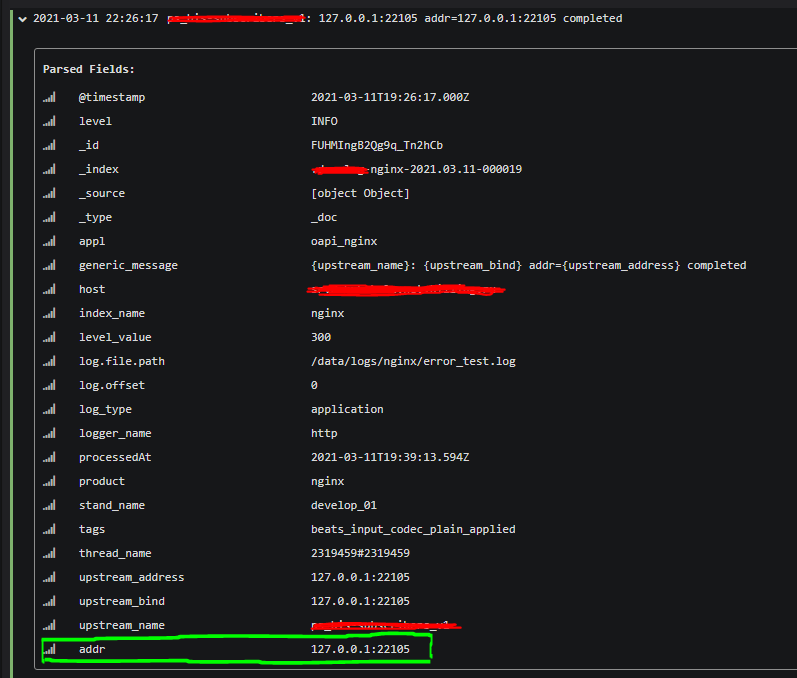Image resolution: width=797 pixels, height=678 pixels.
Task: Open stats icon beside addr field
Action: click(x=49, y=650)
